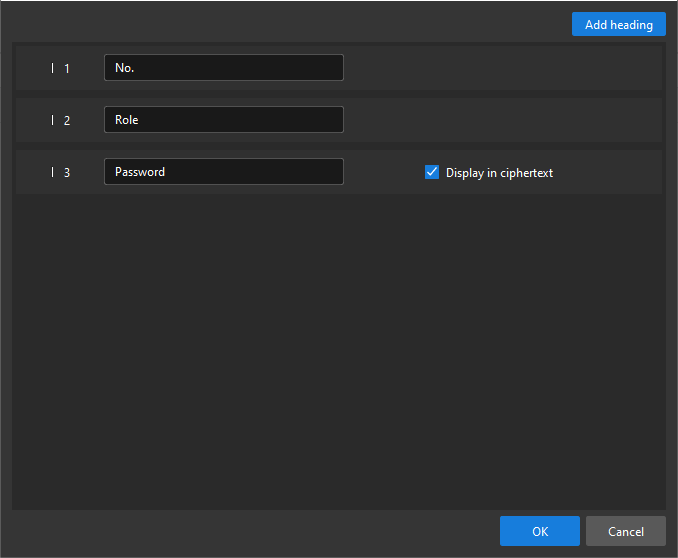Viewport: 678px width, 558px height.
Task: Grab the drag handle of row 3
Action: click(x=52, y=172)
